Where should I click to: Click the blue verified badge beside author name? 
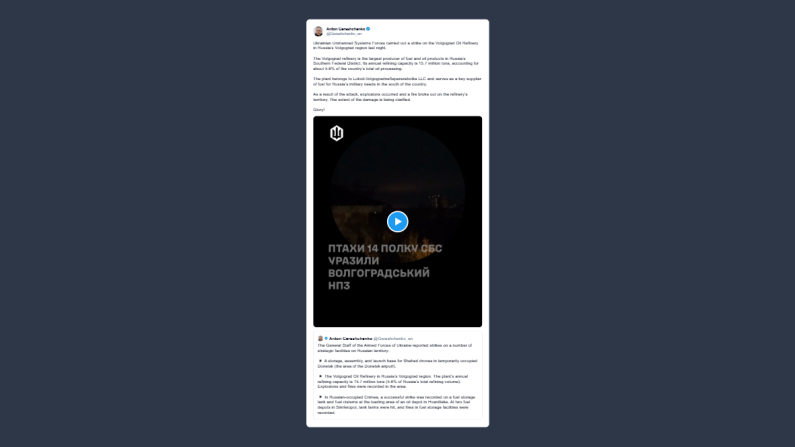coord(369,29)
